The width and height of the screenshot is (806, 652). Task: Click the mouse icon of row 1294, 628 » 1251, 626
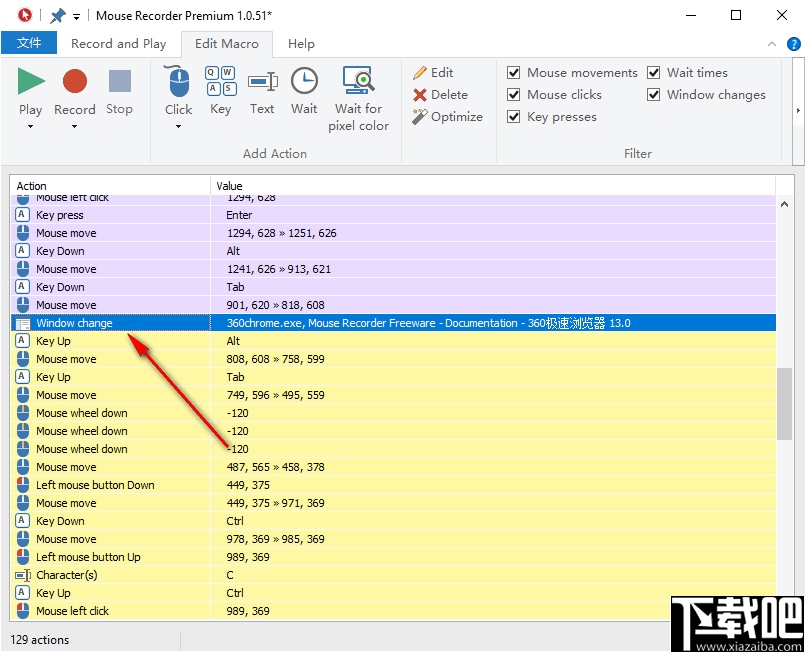(23, 233)
